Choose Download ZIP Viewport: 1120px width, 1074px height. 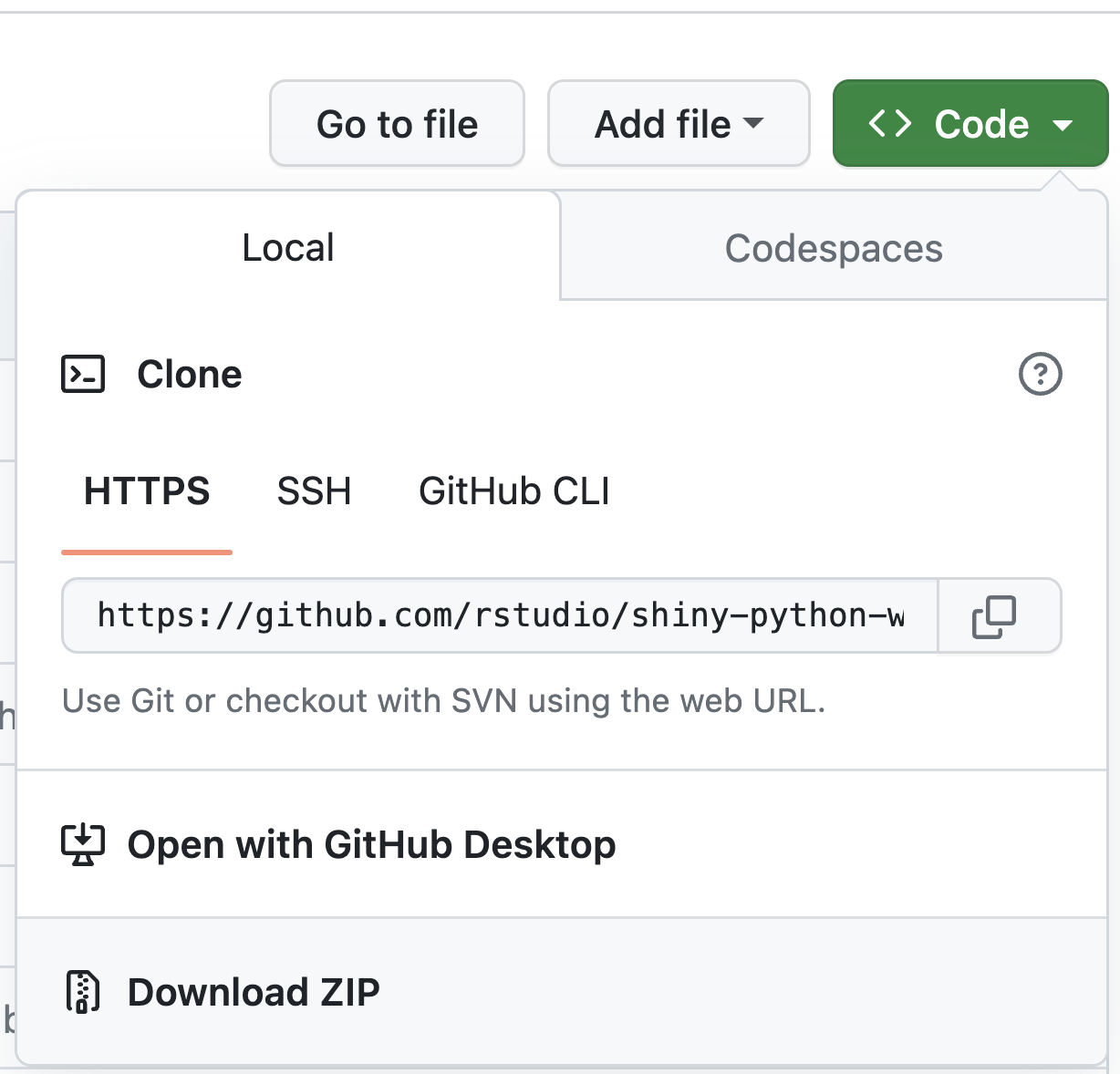[562, 991]
